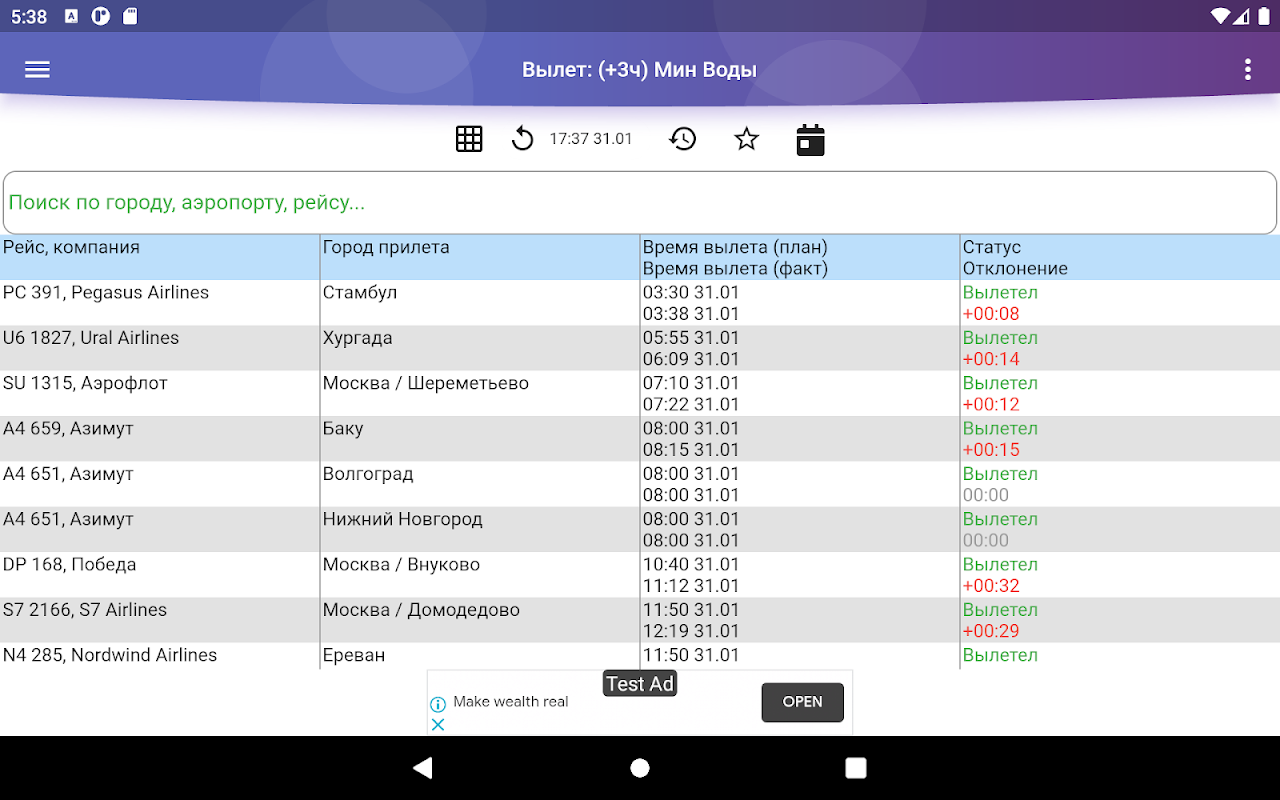Tap the favorites star icon

tap(747, 139)
